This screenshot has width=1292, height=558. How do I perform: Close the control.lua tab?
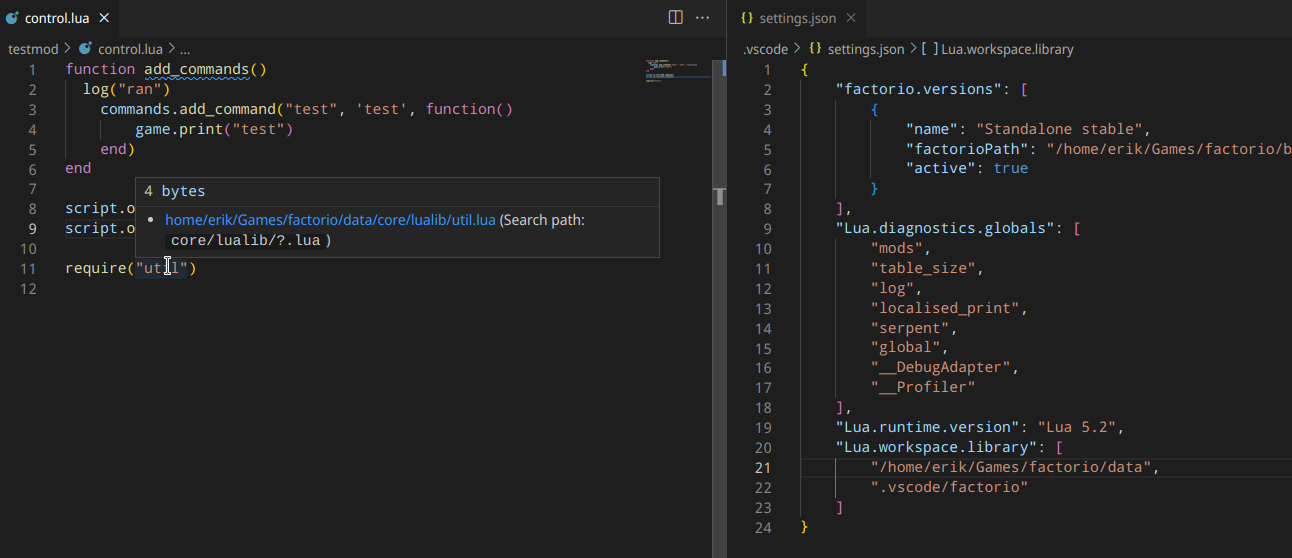pos(106,18)
